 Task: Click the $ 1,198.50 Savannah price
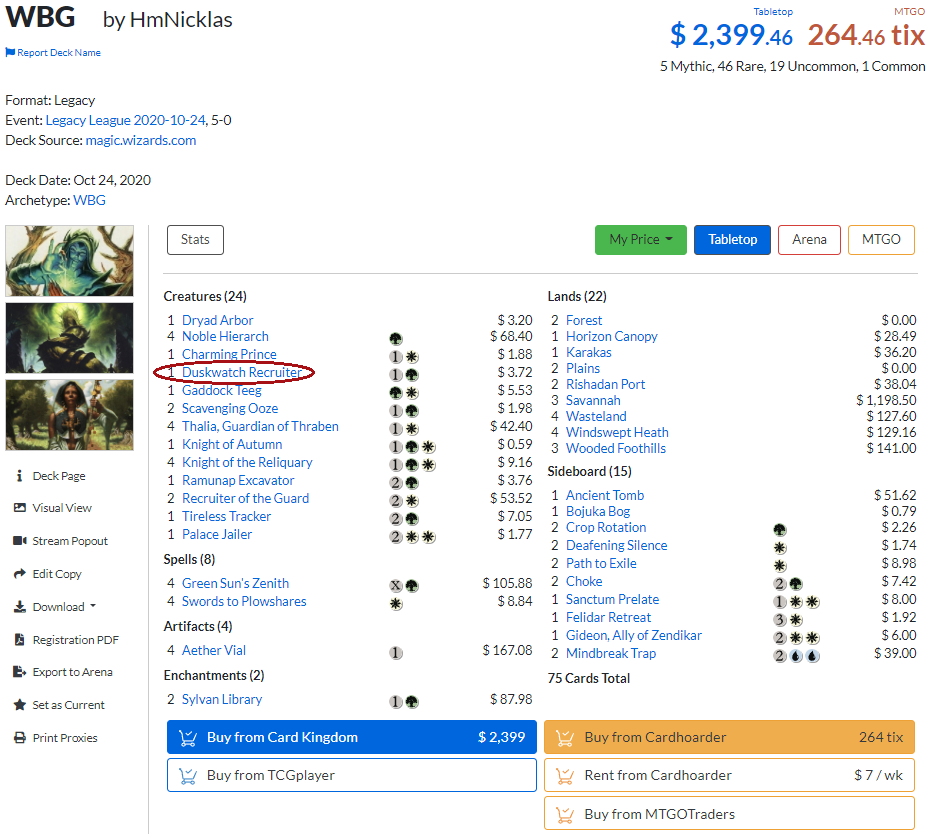pyautogui.click(x=886, y=400)
